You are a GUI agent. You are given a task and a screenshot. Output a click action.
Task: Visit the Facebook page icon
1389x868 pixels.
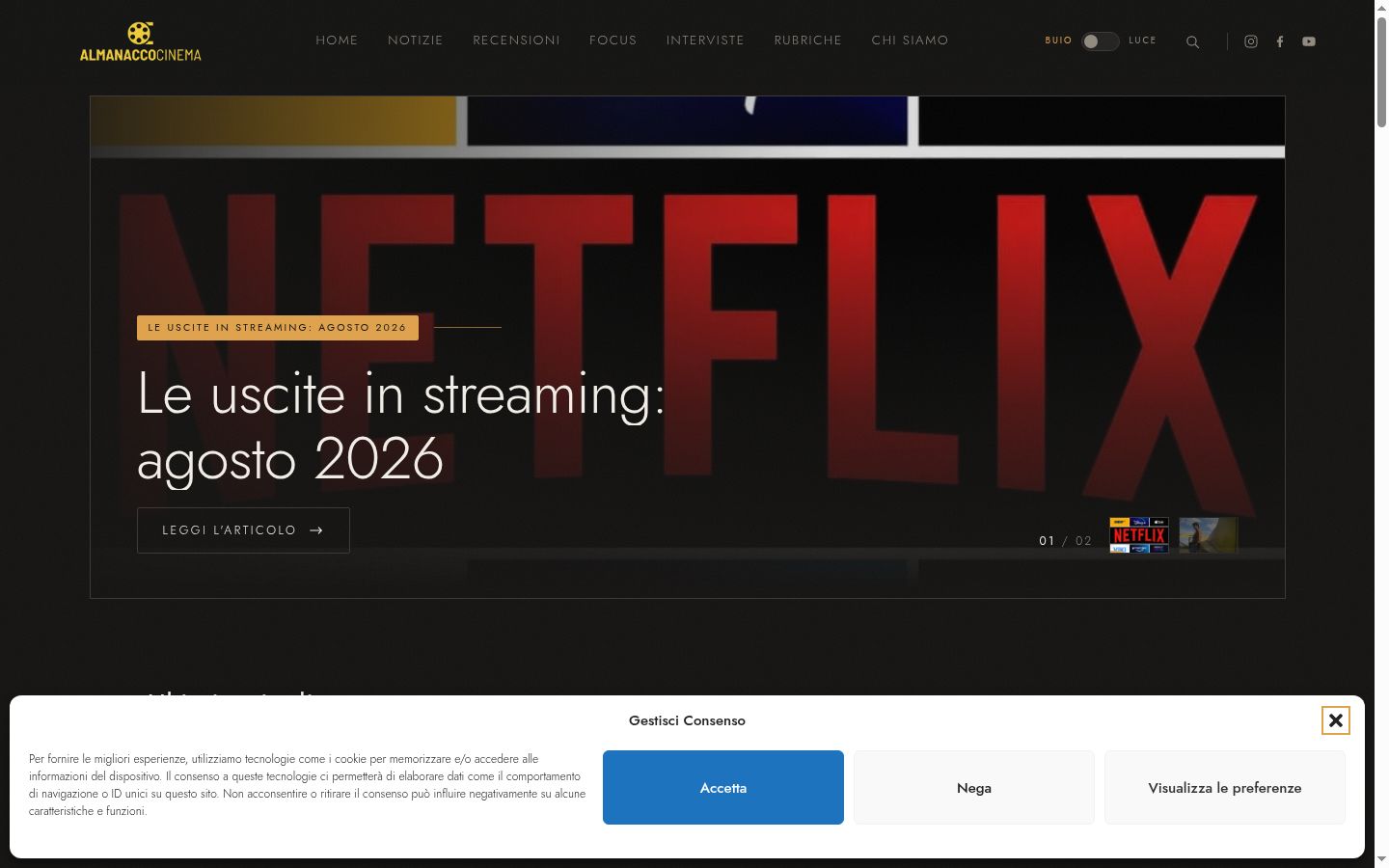[1280, 41]
